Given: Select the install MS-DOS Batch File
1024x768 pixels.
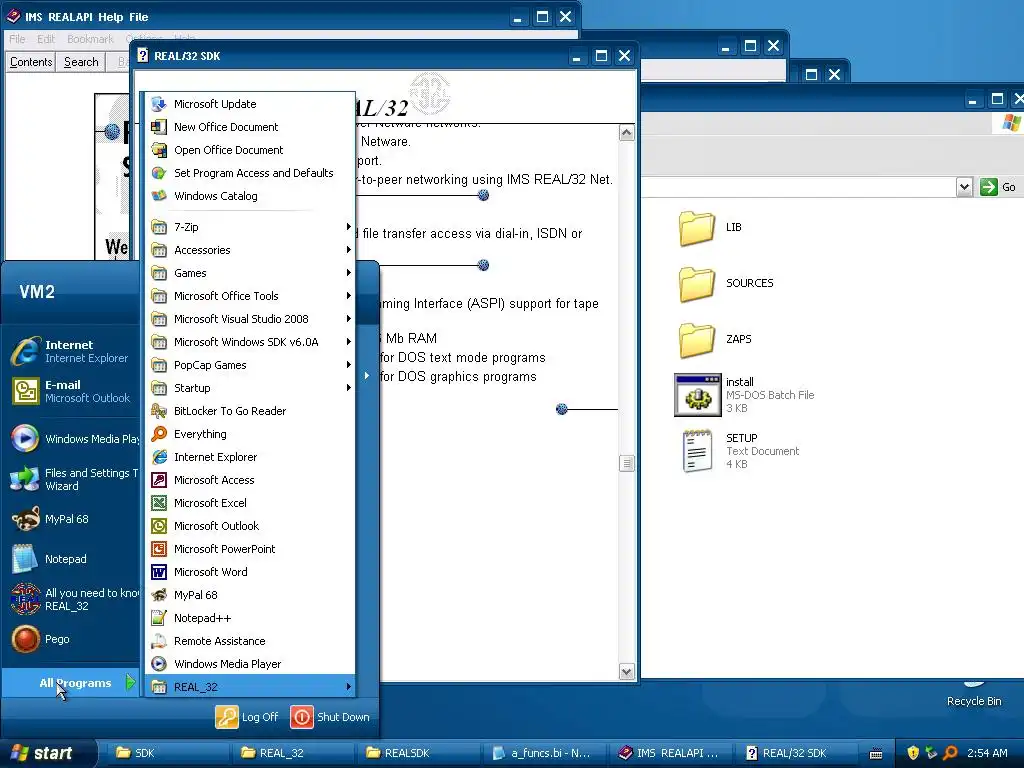Looking at the screenshot, I should point(744,394).
